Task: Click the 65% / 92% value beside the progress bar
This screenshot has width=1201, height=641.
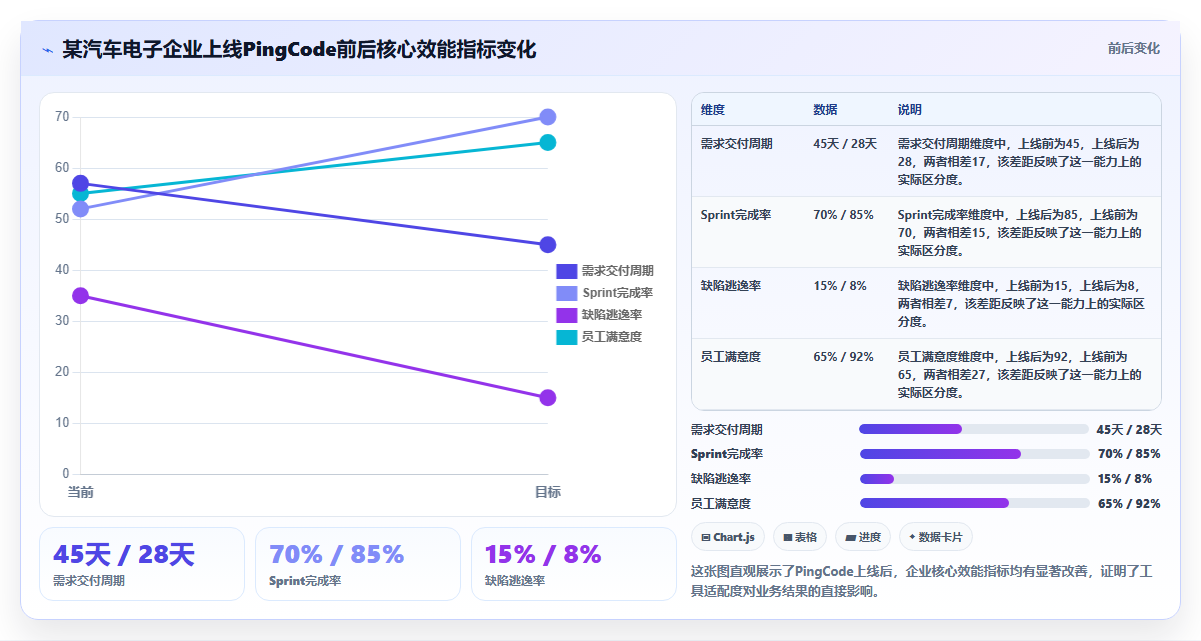Action: (x=1129, y=504)
